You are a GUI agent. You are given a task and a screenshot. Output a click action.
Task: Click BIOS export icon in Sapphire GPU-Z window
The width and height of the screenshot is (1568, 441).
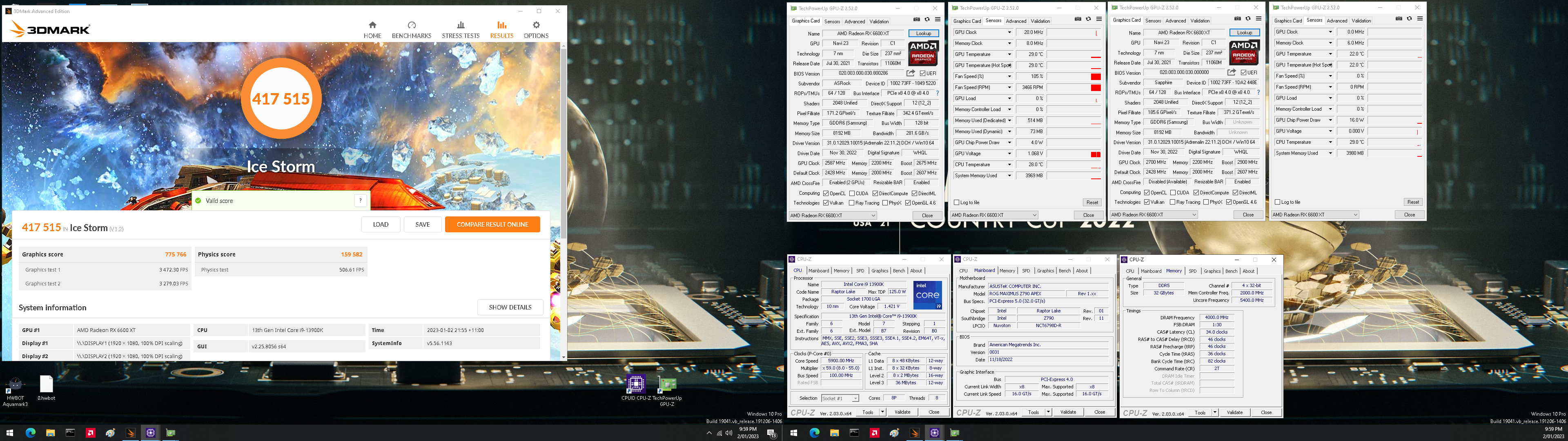pyautogui.click(x=1232, y=73)
